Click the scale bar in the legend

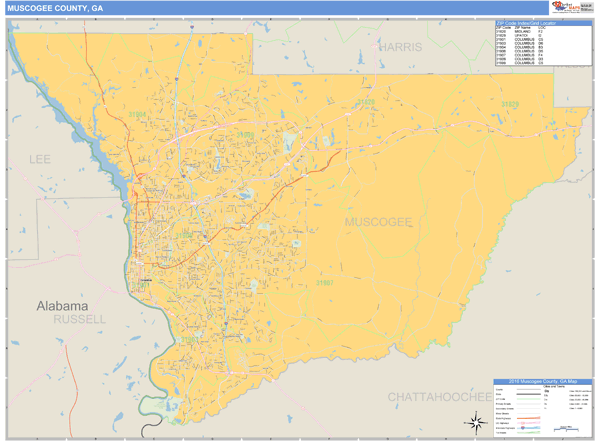click(566, 430)
